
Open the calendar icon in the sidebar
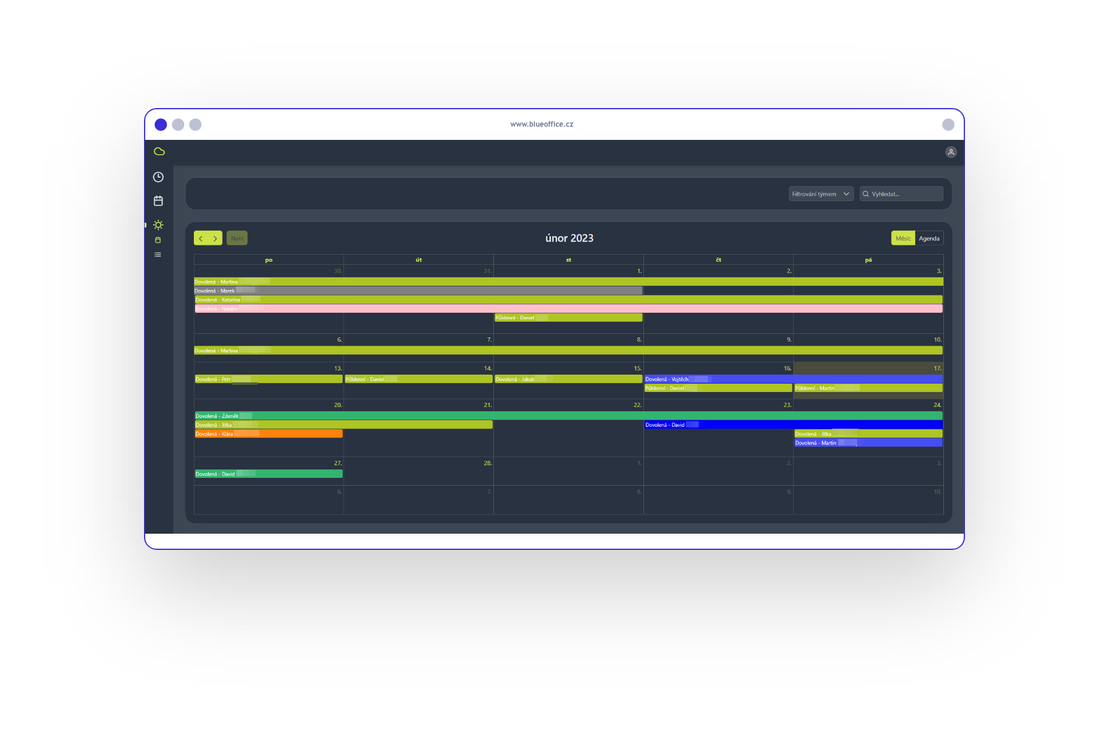tap(158, 201)
